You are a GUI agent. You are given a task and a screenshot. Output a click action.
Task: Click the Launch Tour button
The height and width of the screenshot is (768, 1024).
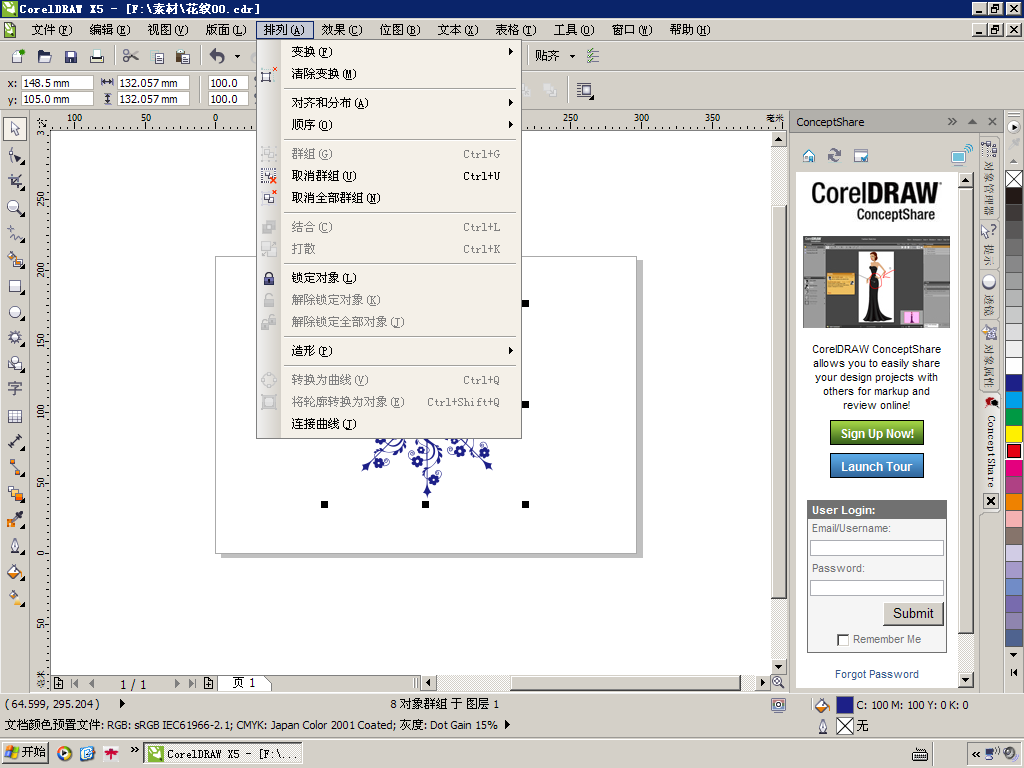[876, 466]
